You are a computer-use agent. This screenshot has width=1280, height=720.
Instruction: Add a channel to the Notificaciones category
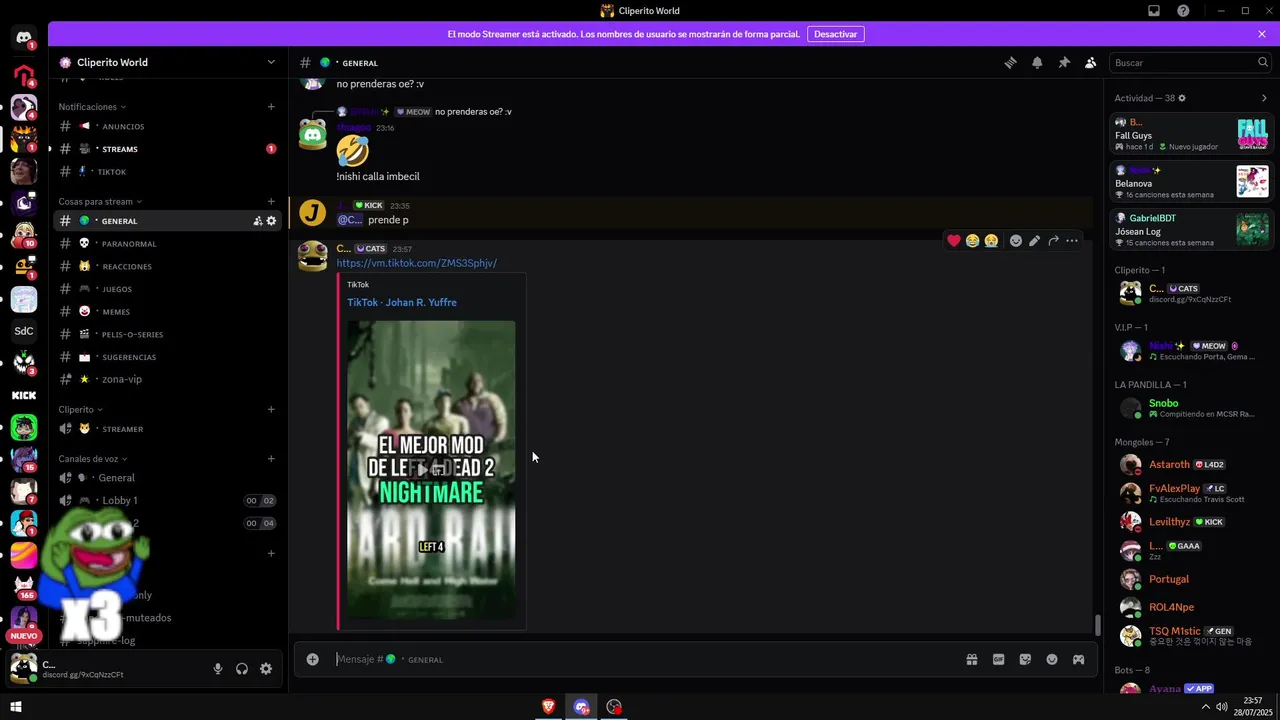pos(271,106)
